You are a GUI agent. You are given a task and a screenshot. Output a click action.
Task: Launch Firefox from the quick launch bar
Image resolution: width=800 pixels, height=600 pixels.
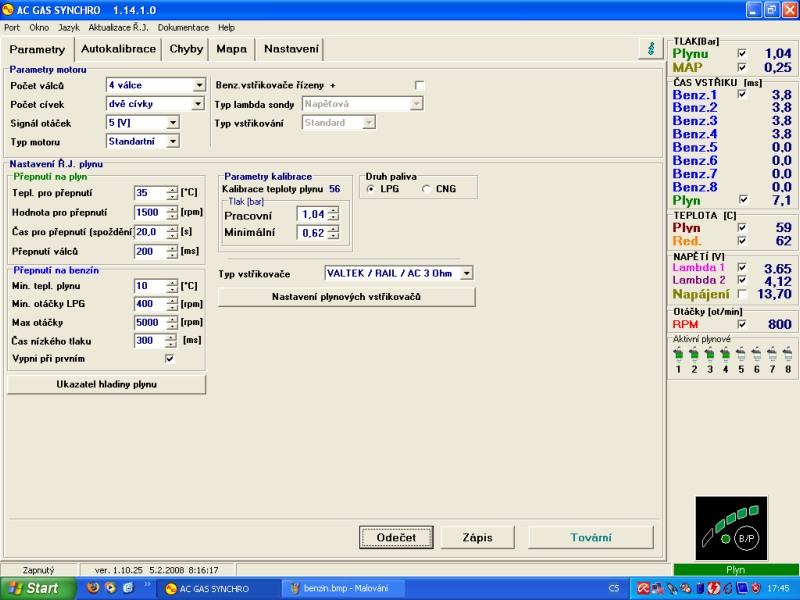click(x=93, y=588)
